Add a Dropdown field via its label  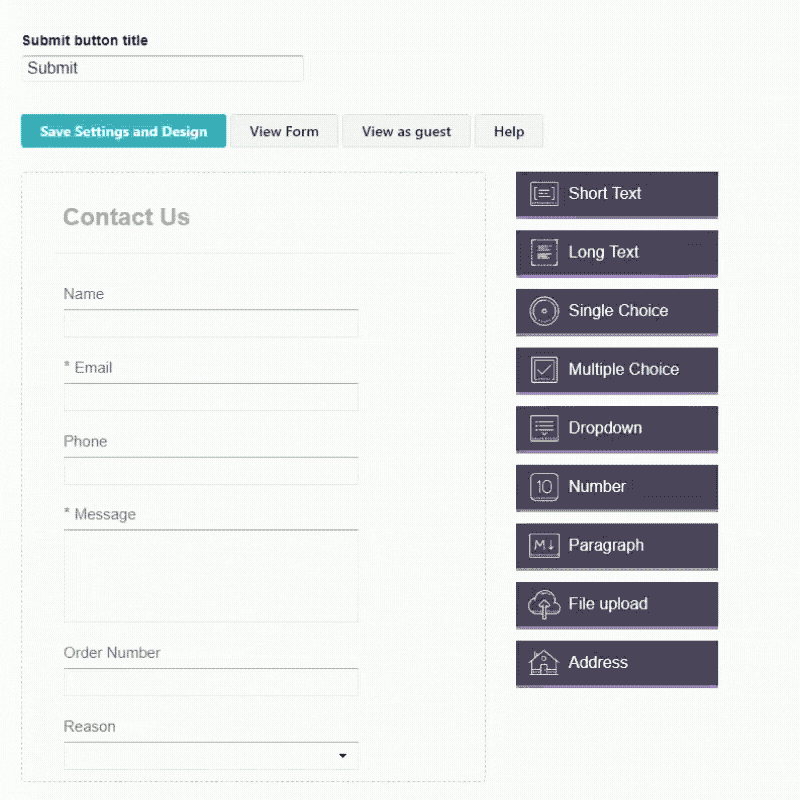605,428
